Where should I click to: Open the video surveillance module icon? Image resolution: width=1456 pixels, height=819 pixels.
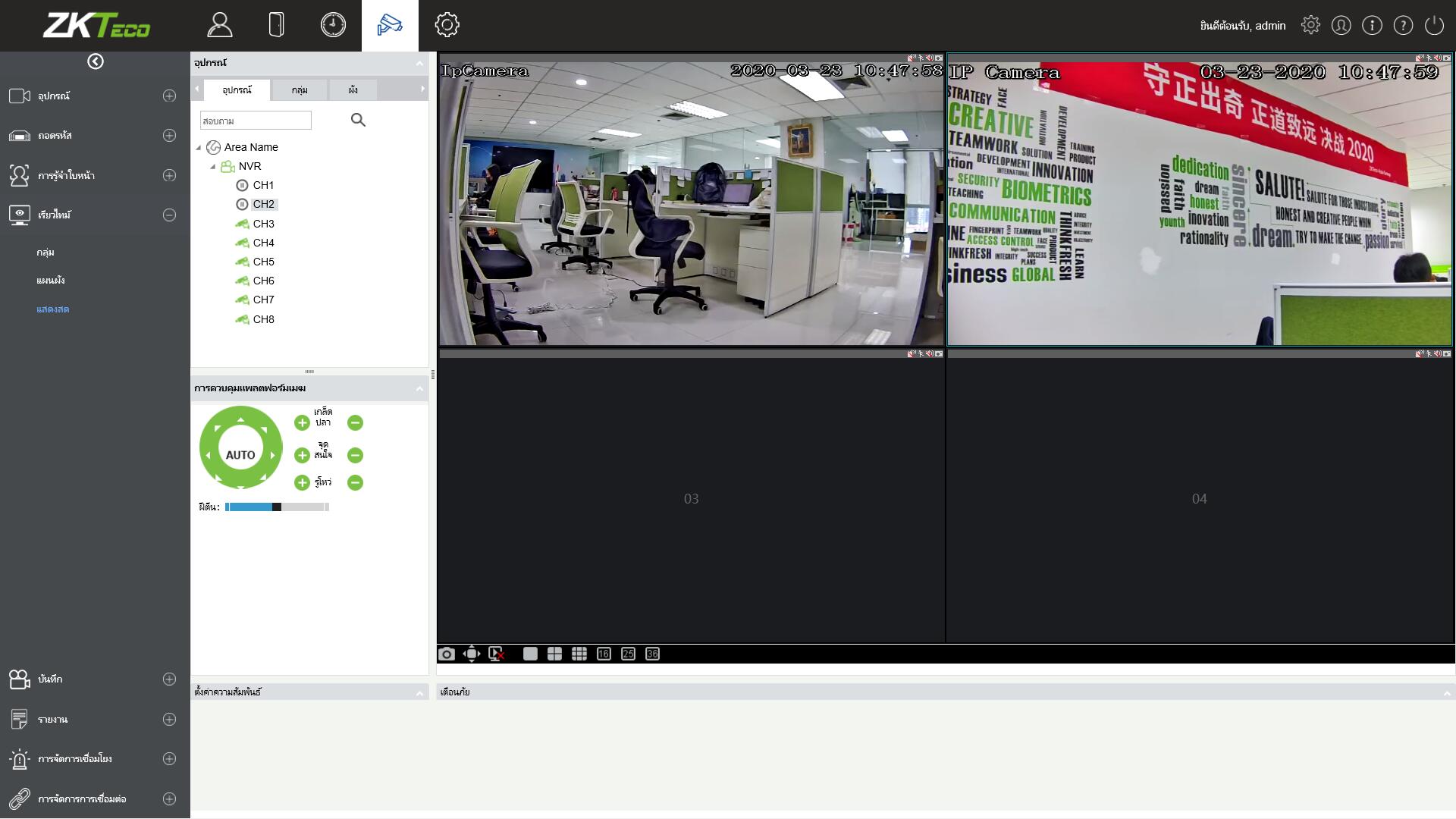click(x=390, y=25)
